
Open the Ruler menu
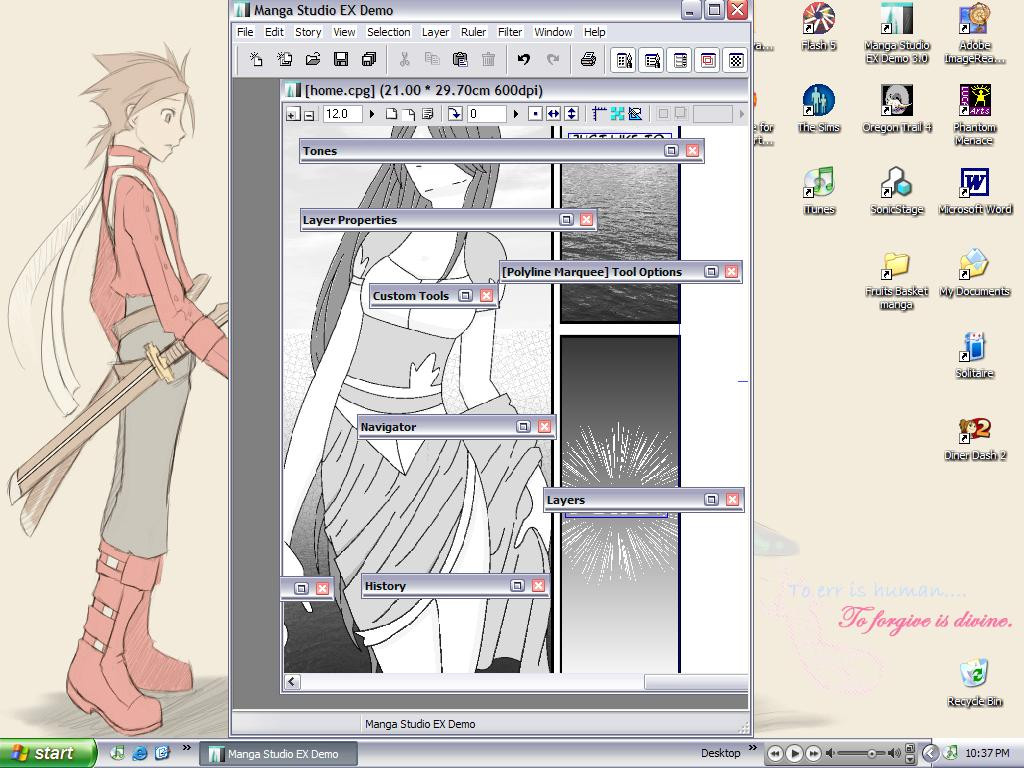(x=473, y=32)
